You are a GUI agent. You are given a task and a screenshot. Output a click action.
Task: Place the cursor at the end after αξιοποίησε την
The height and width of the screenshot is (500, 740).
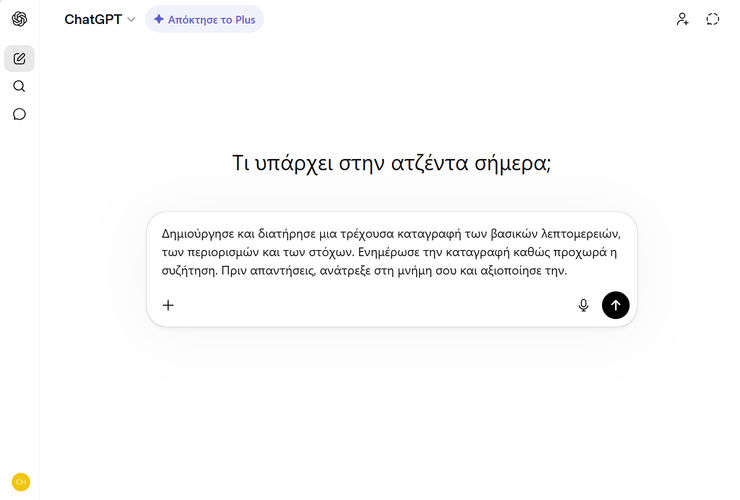click(568, 269)
